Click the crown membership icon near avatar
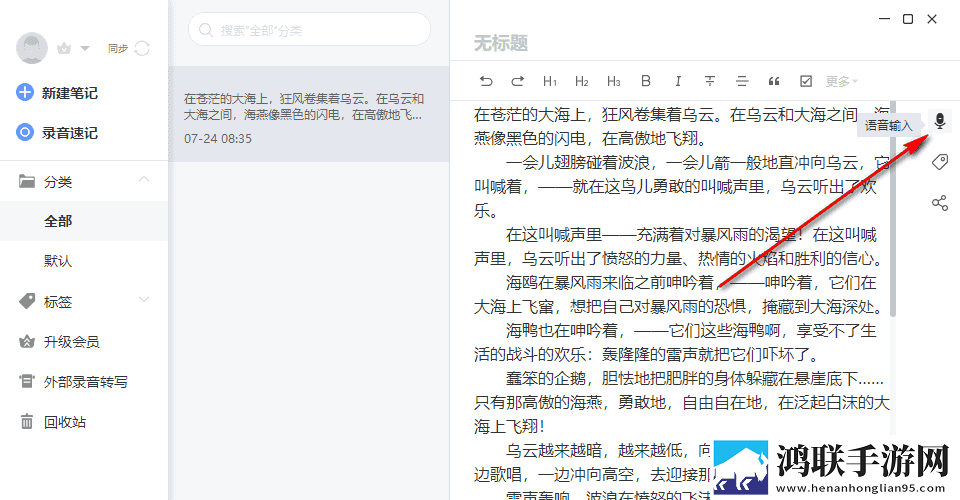 click(64, 48)
